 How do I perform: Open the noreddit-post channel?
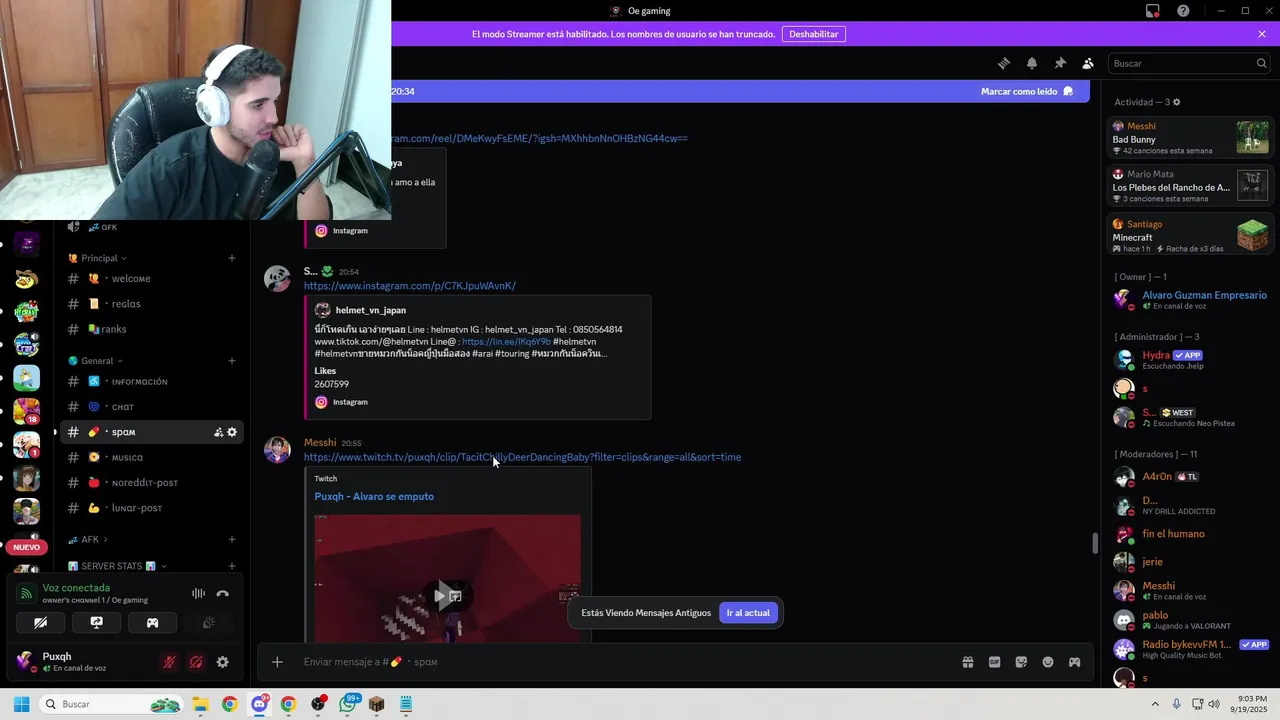[152, 482]
